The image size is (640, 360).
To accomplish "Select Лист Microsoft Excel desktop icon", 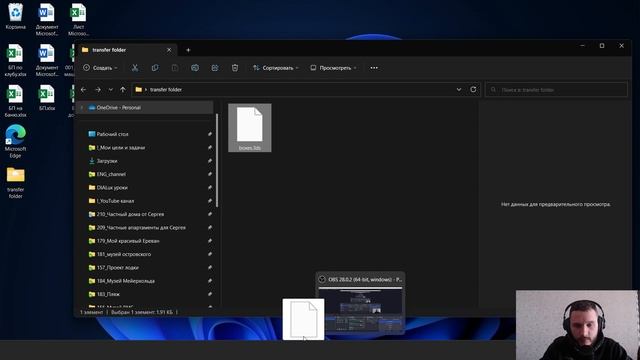I will [x=78, y=20].
